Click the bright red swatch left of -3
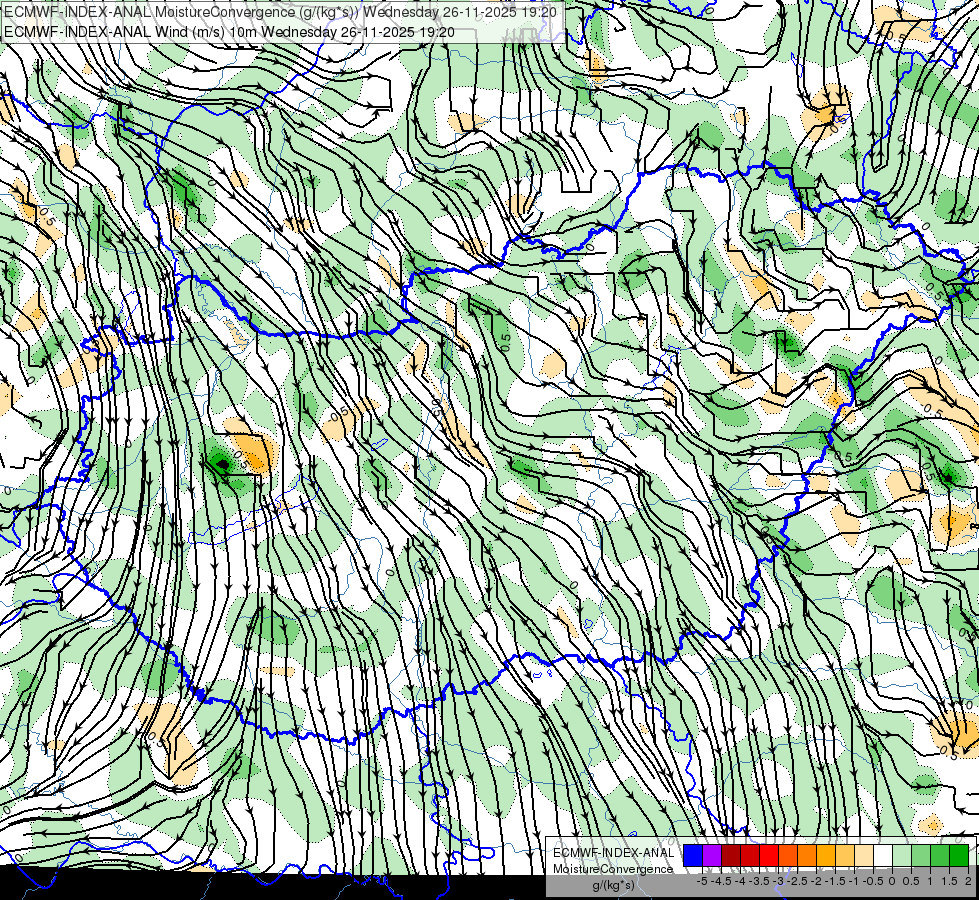This screenshot has width=979, height=900. (769, 855)
